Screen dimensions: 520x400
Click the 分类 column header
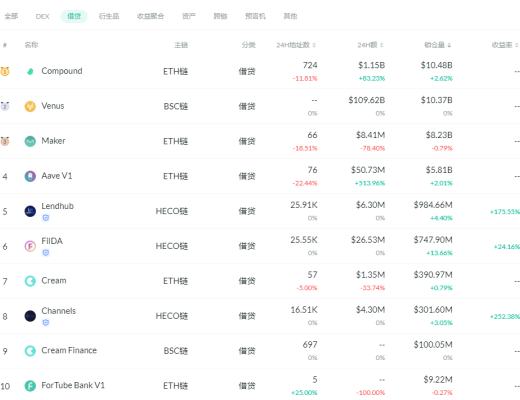tap(249, 45)
